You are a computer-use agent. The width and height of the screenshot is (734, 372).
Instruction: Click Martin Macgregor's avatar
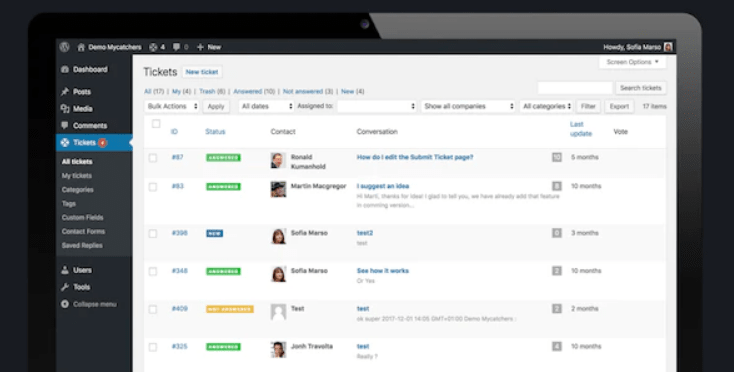pyautogui.click(x=278, y=190)
